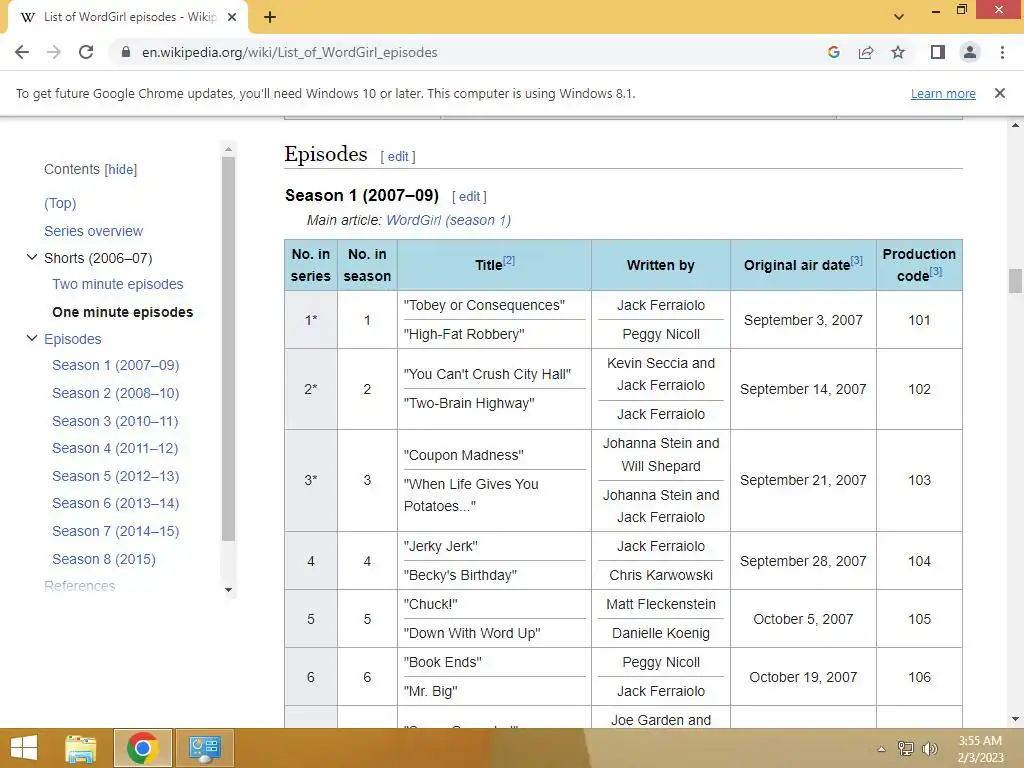Edit the Episodes section
1024x768 pixels.
(x=398, y=157)
